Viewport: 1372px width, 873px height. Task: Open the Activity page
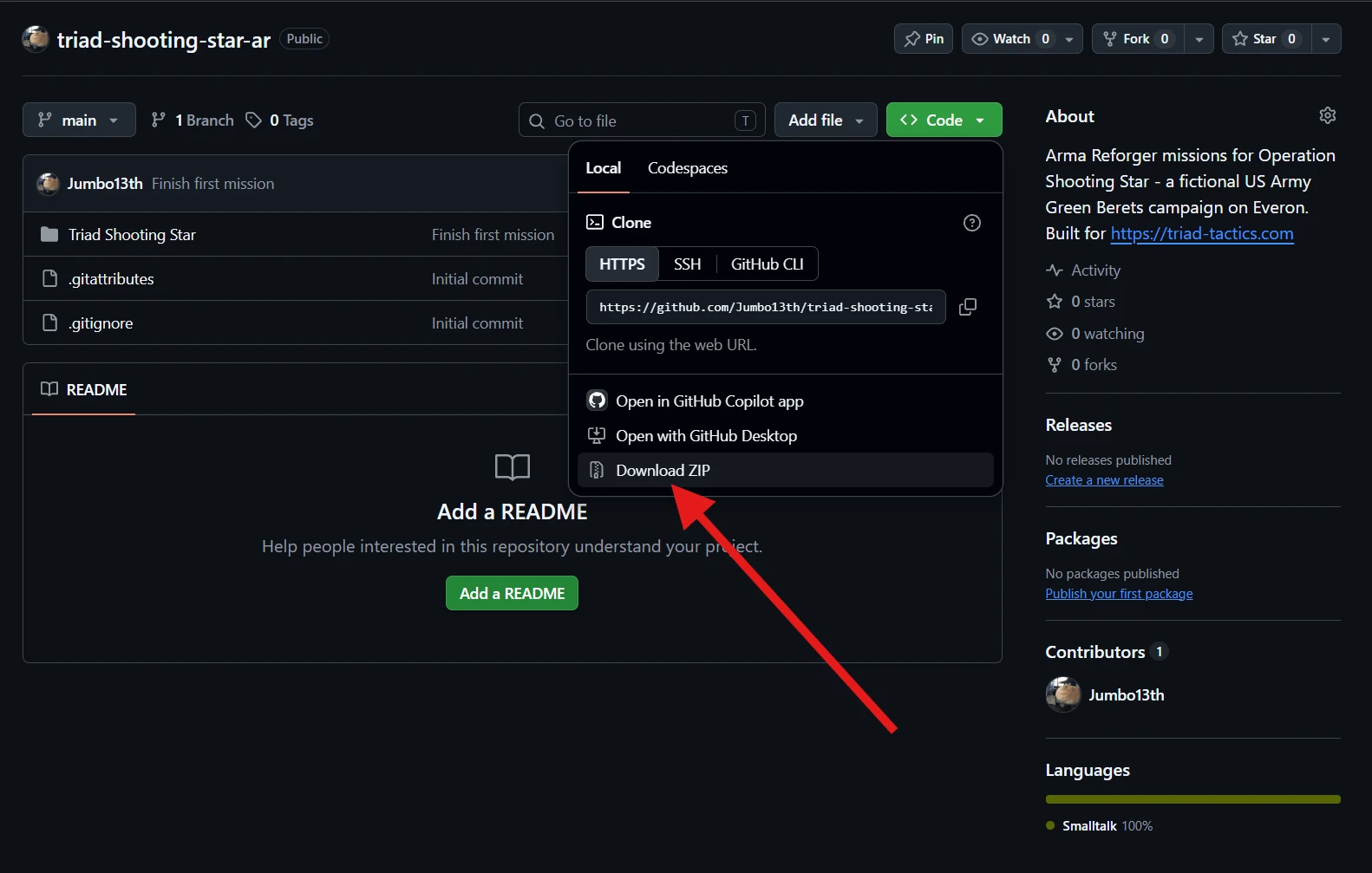tap(1083, 270)
